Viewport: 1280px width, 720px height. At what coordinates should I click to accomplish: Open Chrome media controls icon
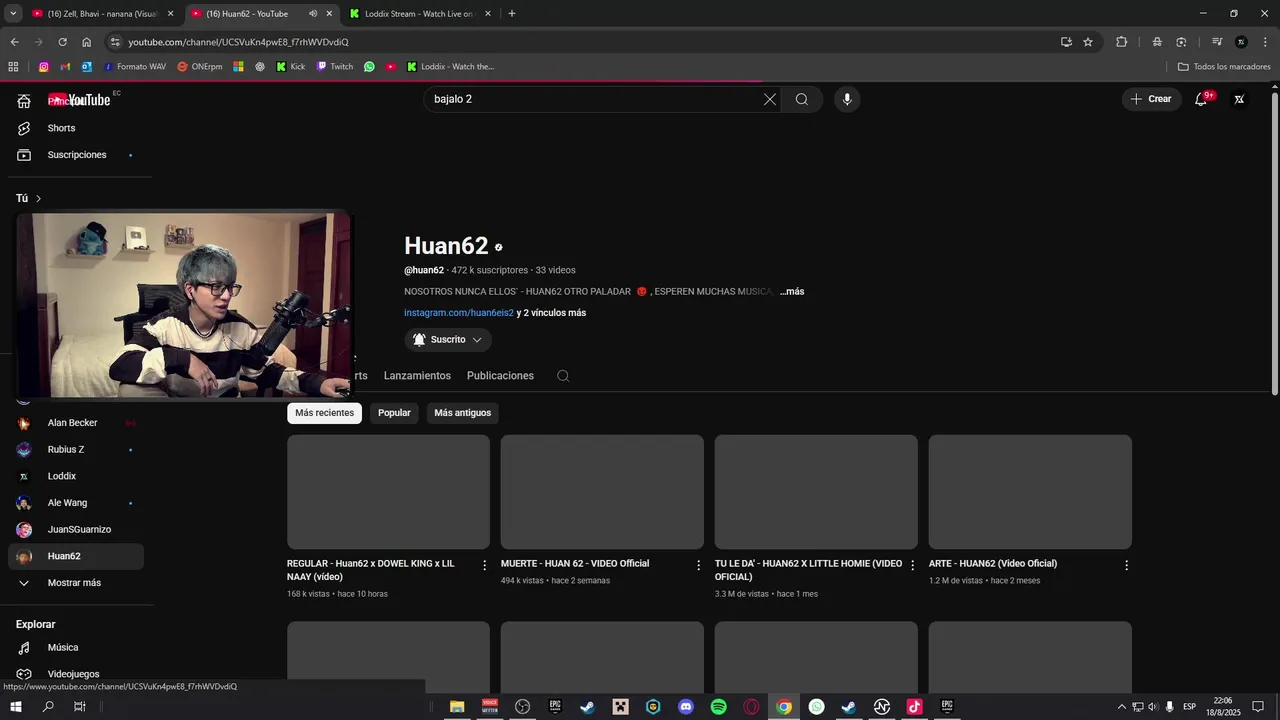(x=1217, y=42)
